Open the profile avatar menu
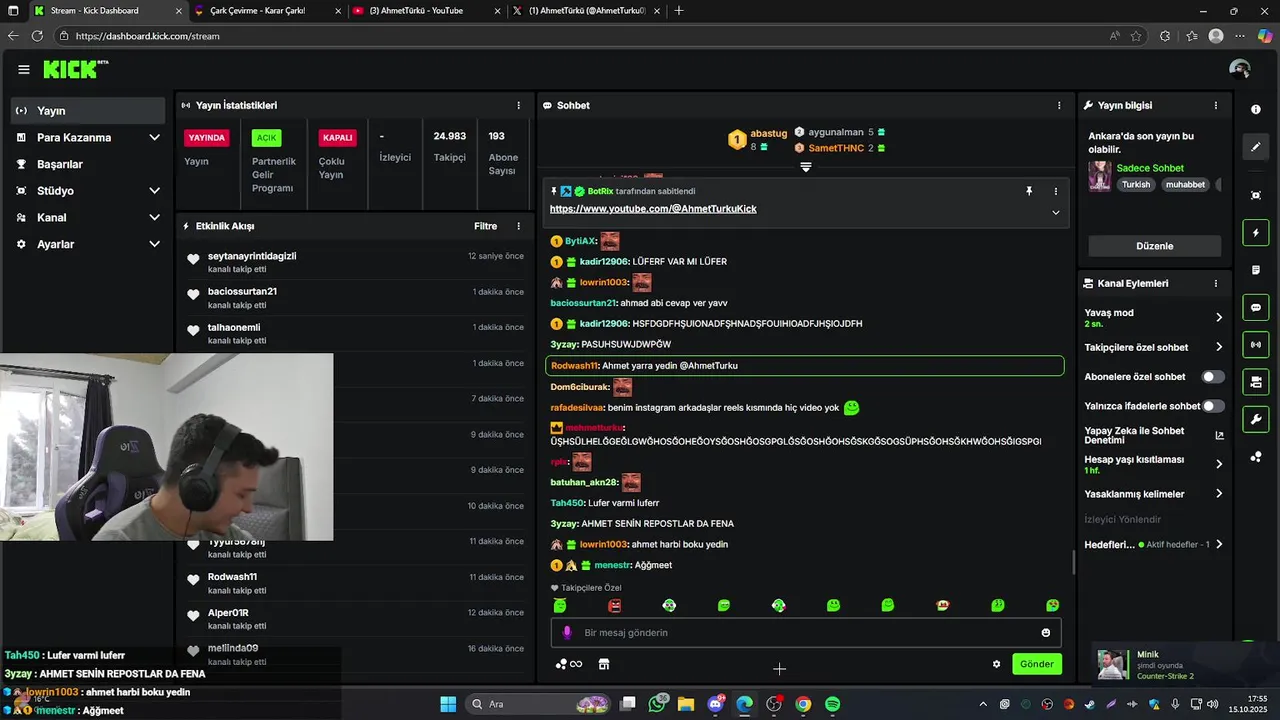The width and height of the screenshot is (1280, 720). [1240, 69]
